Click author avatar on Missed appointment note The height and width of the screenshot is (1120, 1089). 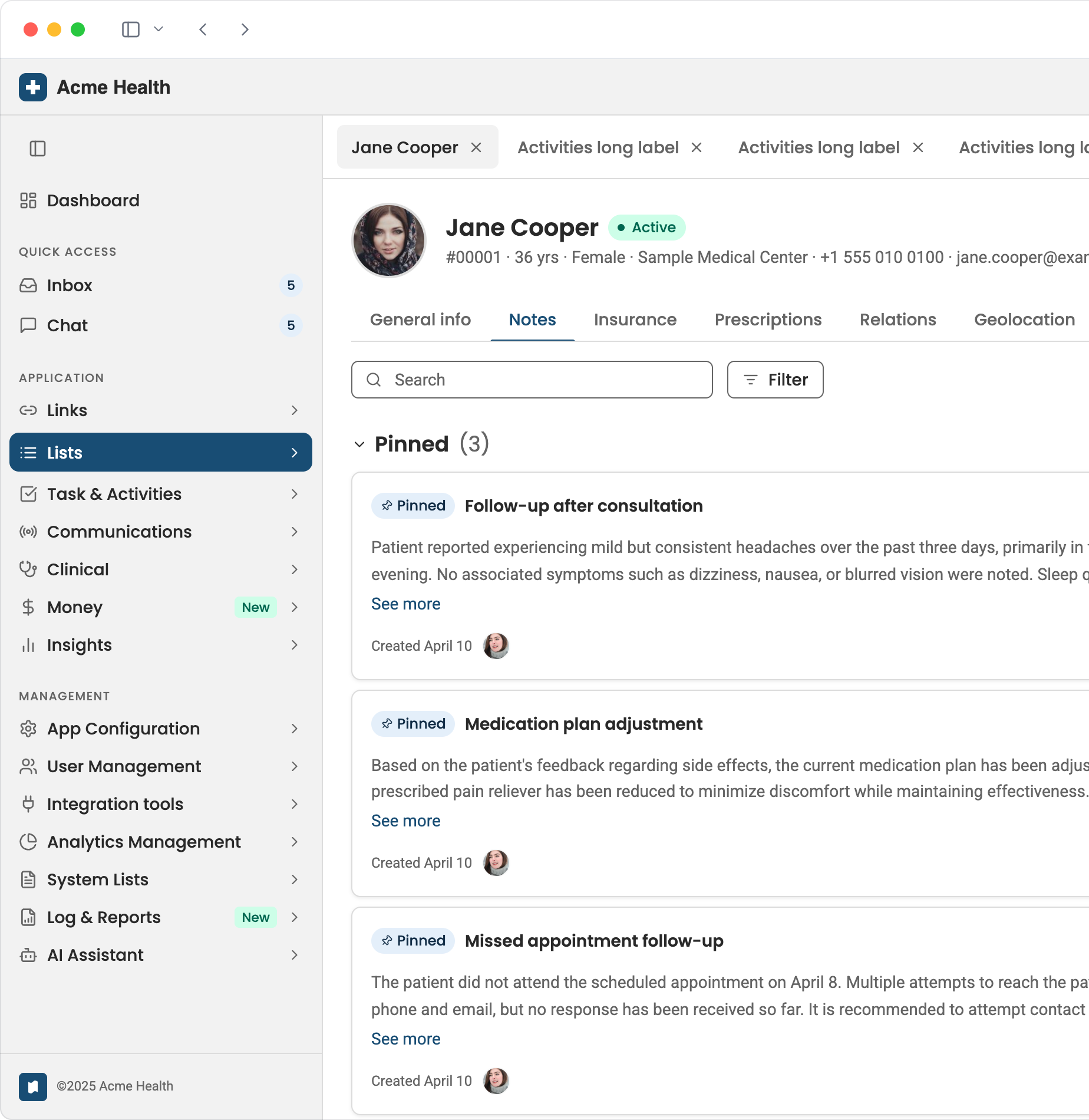coord(496,1081)
